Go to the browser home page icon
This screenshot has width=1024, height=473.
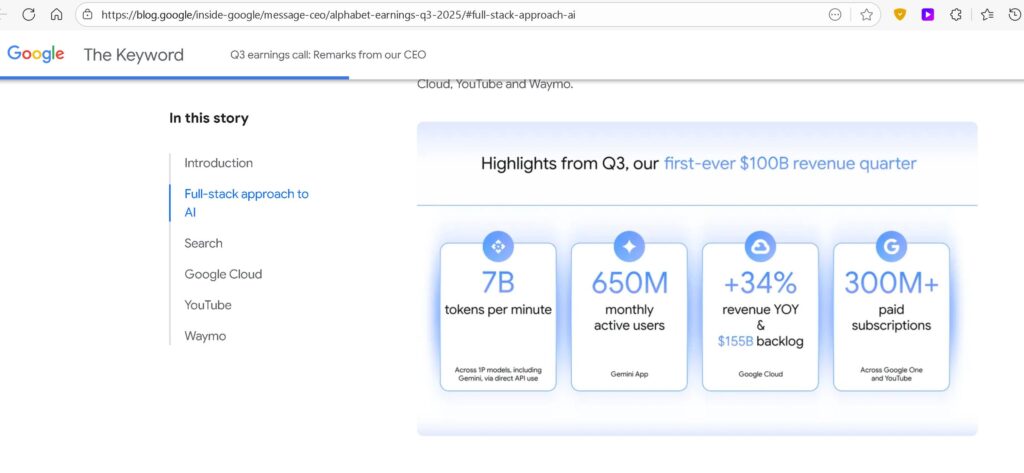[x=57, y=14]
